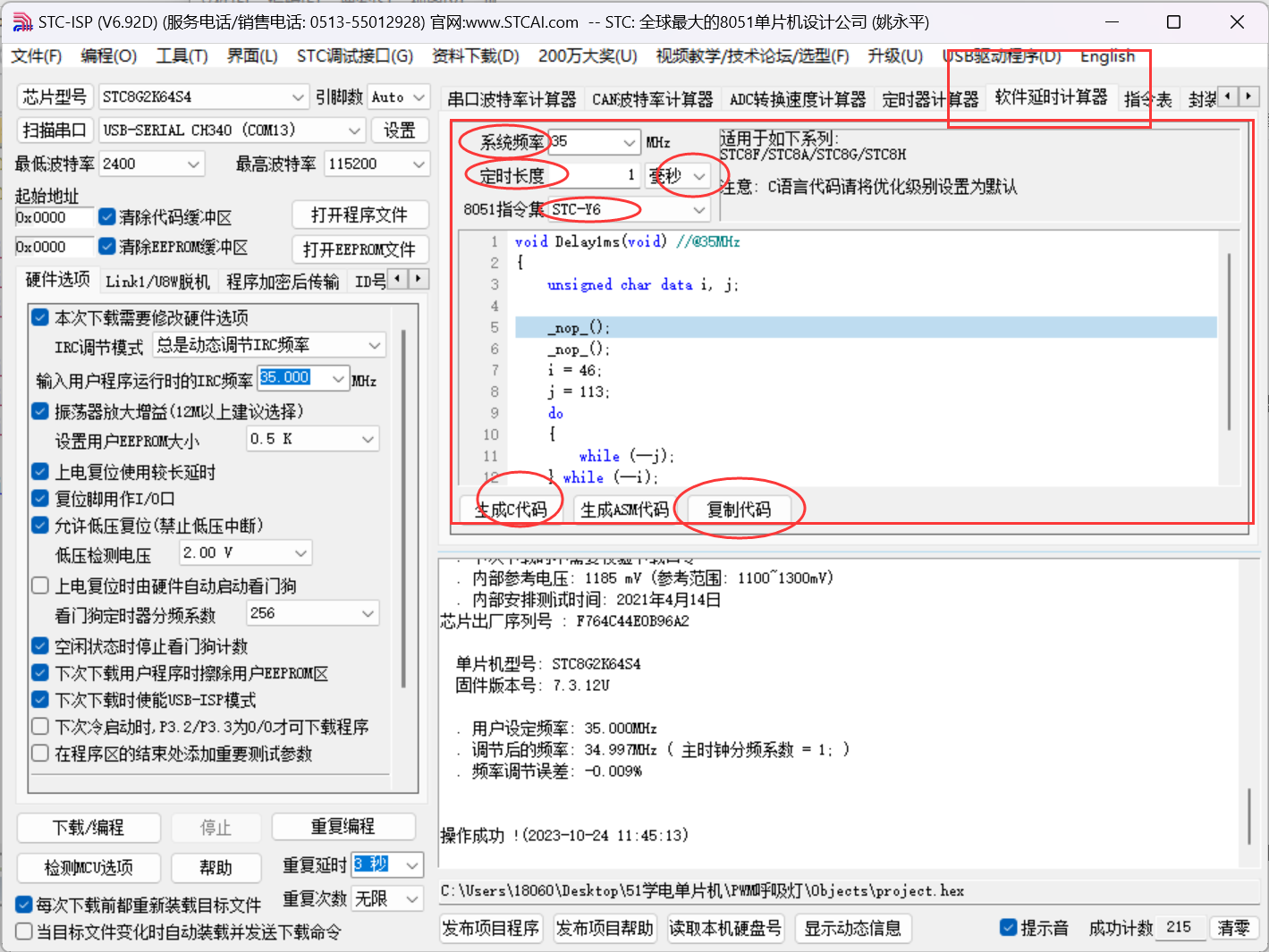Switch interface to English
1269x952 pixels.
(x=1107, y=56)
